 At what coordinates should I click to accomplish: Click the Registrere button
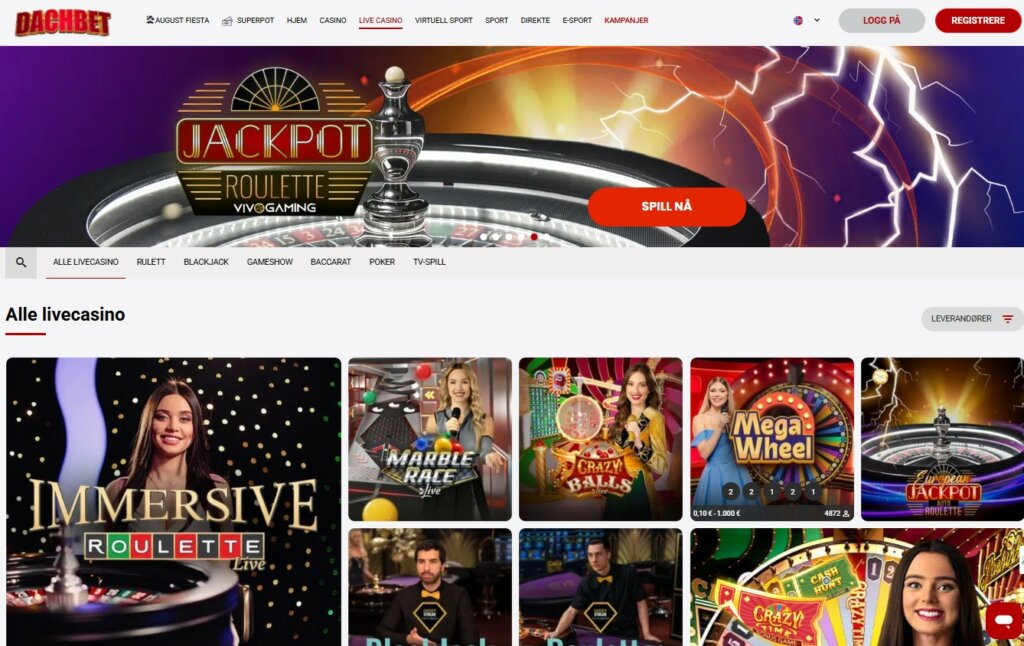(978, 20)
